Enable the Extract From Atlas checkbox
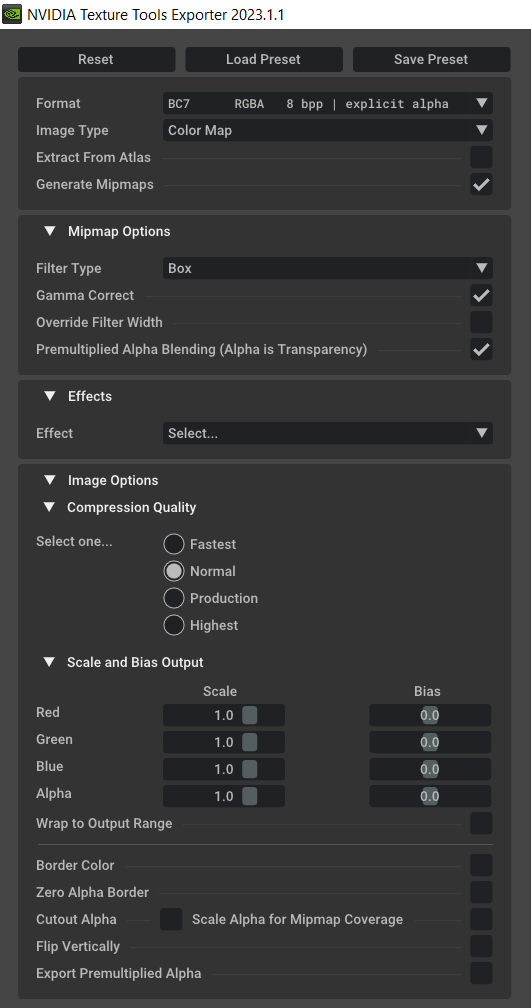This screenshot has height=1008, width=531. (x=481, y=158)
